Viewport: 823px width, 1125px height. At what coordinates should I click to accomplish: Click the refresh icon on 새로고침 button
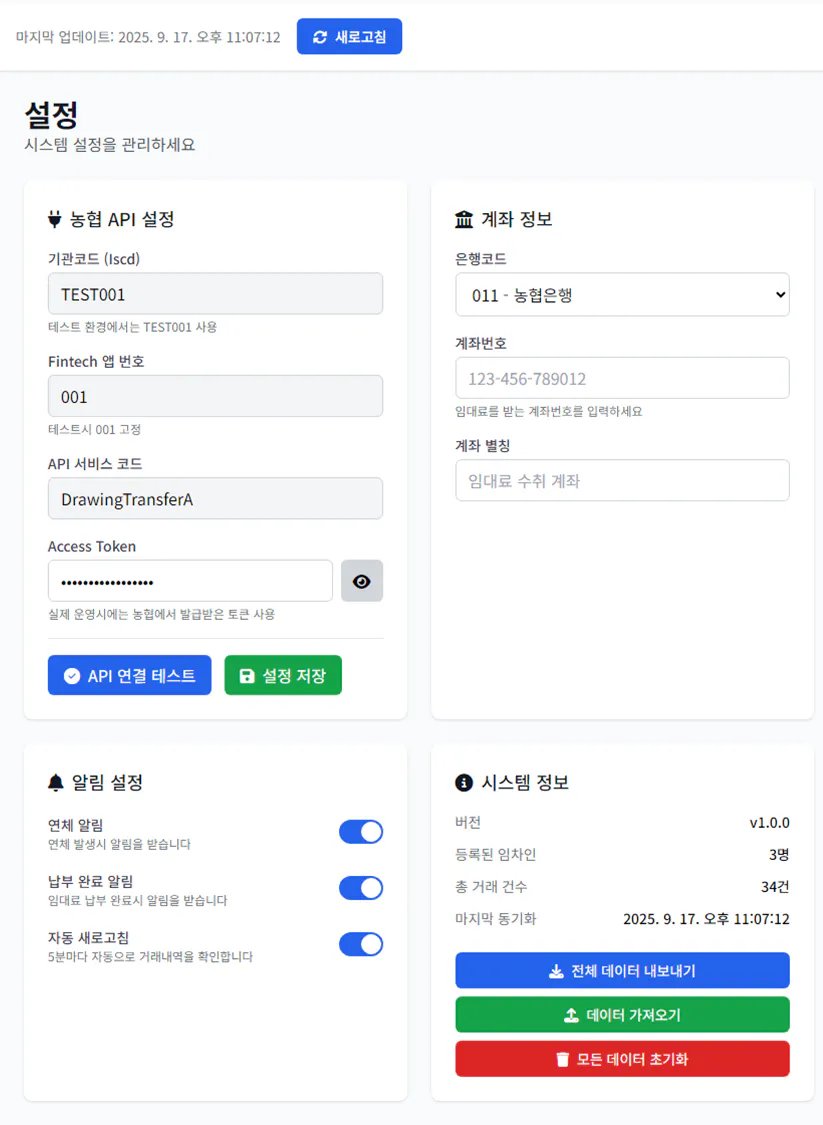(320, 35)
